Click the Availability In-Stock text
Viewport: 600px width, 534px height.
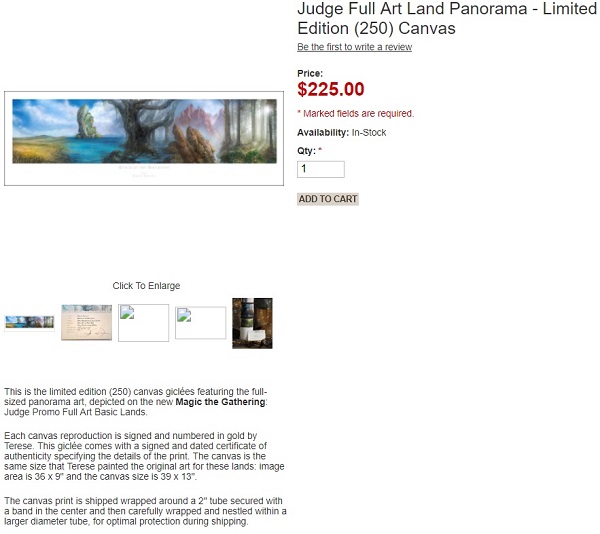[x=342, y=133]
